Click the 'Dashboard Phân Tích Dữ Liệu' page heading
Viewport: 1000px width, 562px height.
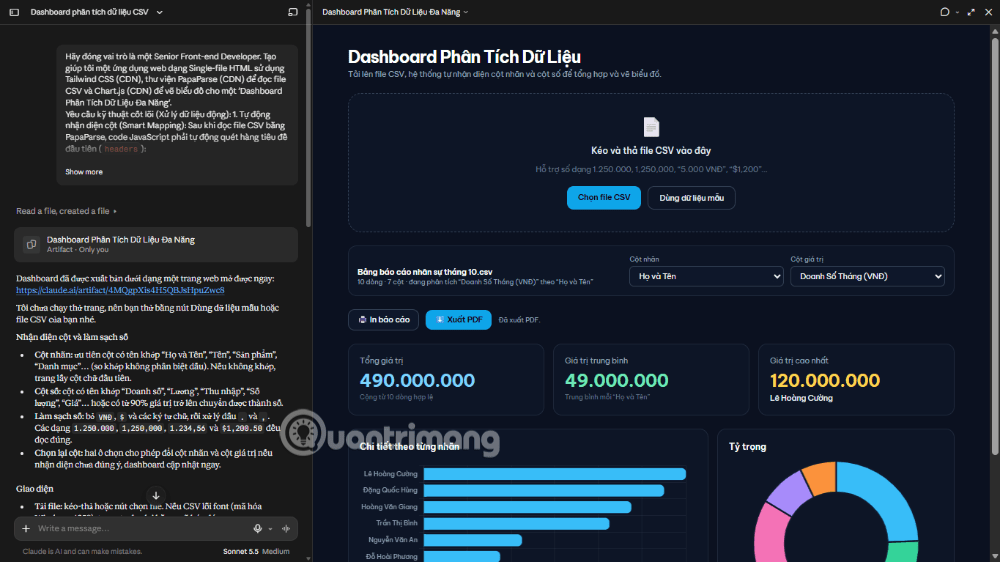tap(464, 57)
